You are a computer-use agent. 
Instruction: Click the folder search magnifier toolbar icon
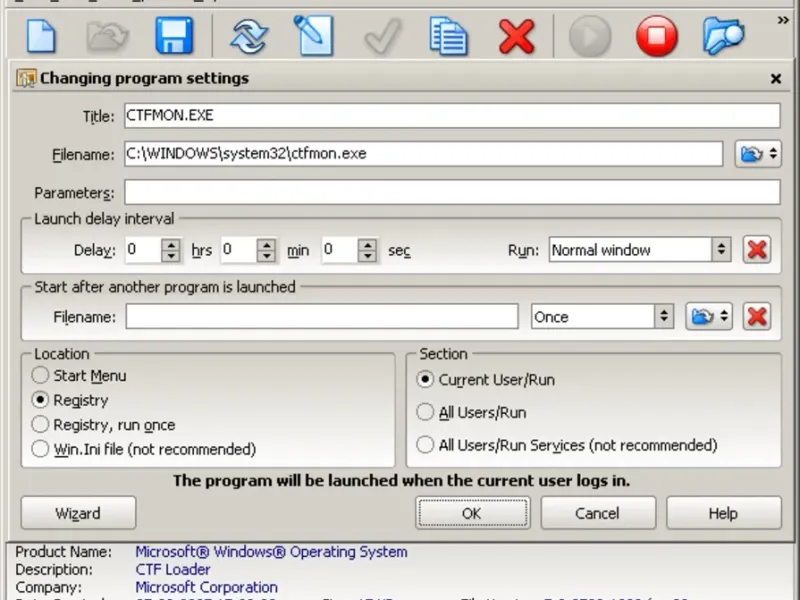[x=723, y=36]
